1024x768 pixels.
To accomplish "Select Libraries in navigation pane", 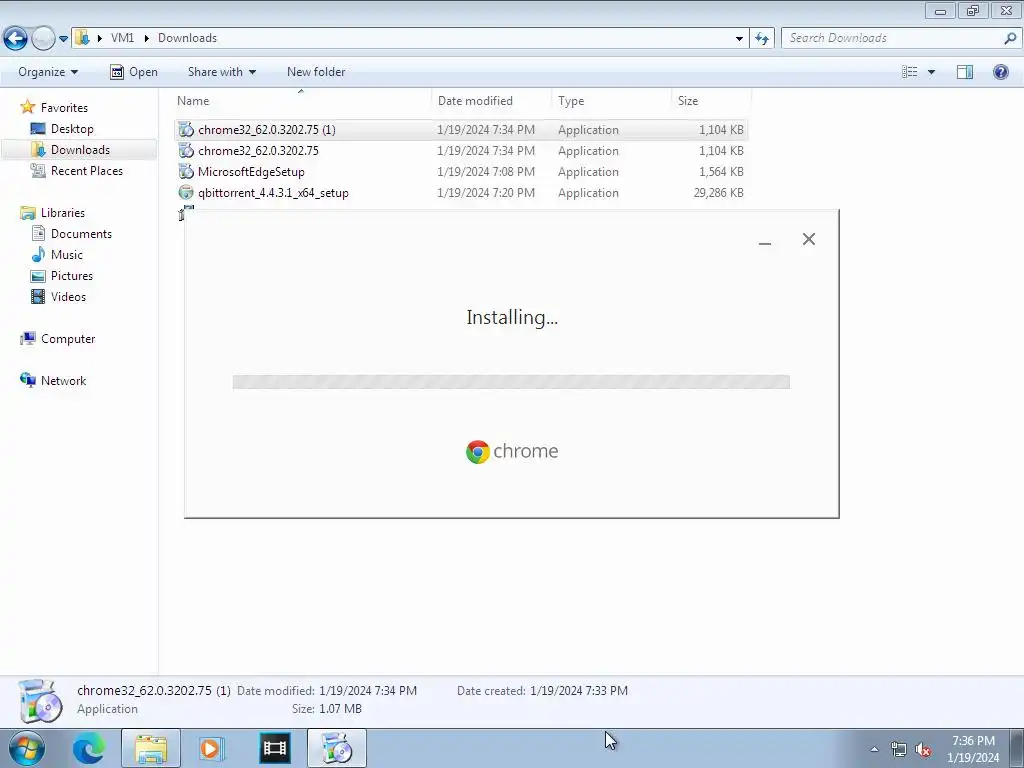I will (x=63, y=213).
